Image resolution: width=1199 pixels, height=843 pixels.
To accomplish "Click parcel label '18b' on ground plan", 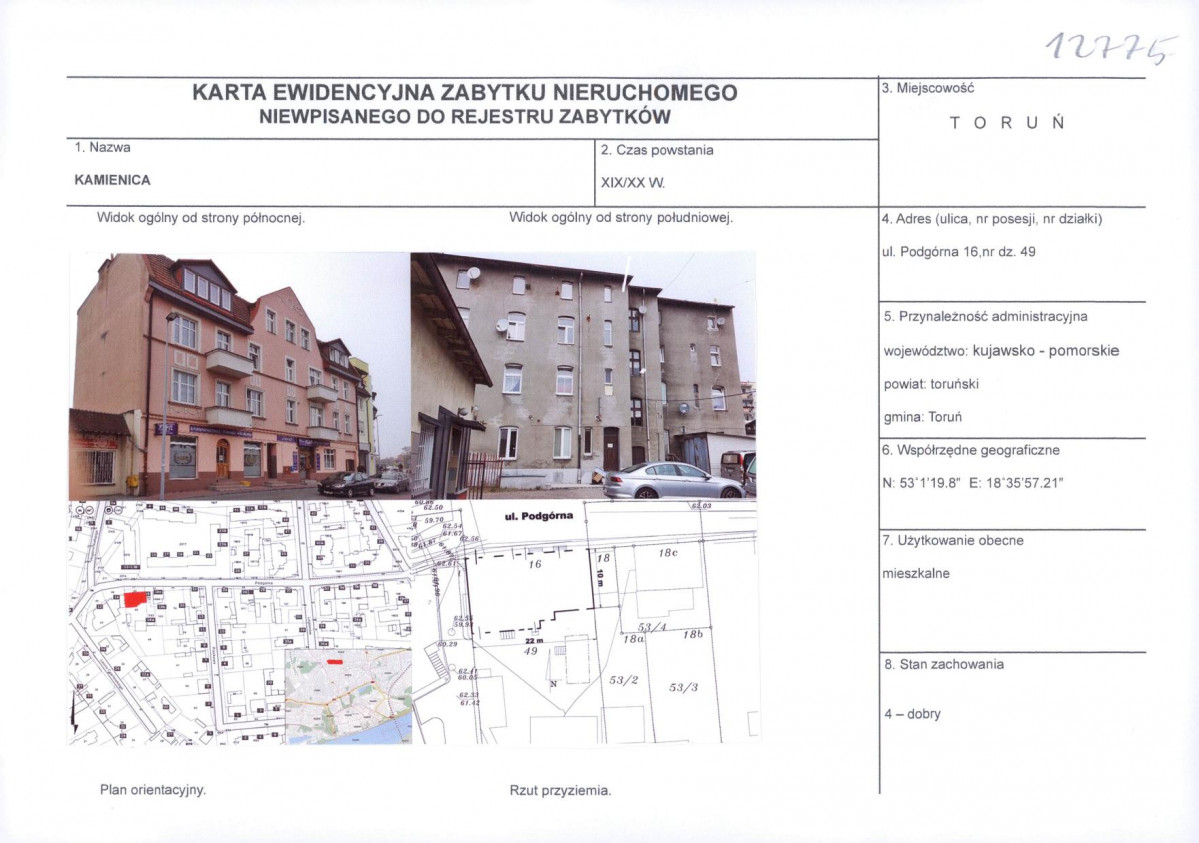I will 693,634.
